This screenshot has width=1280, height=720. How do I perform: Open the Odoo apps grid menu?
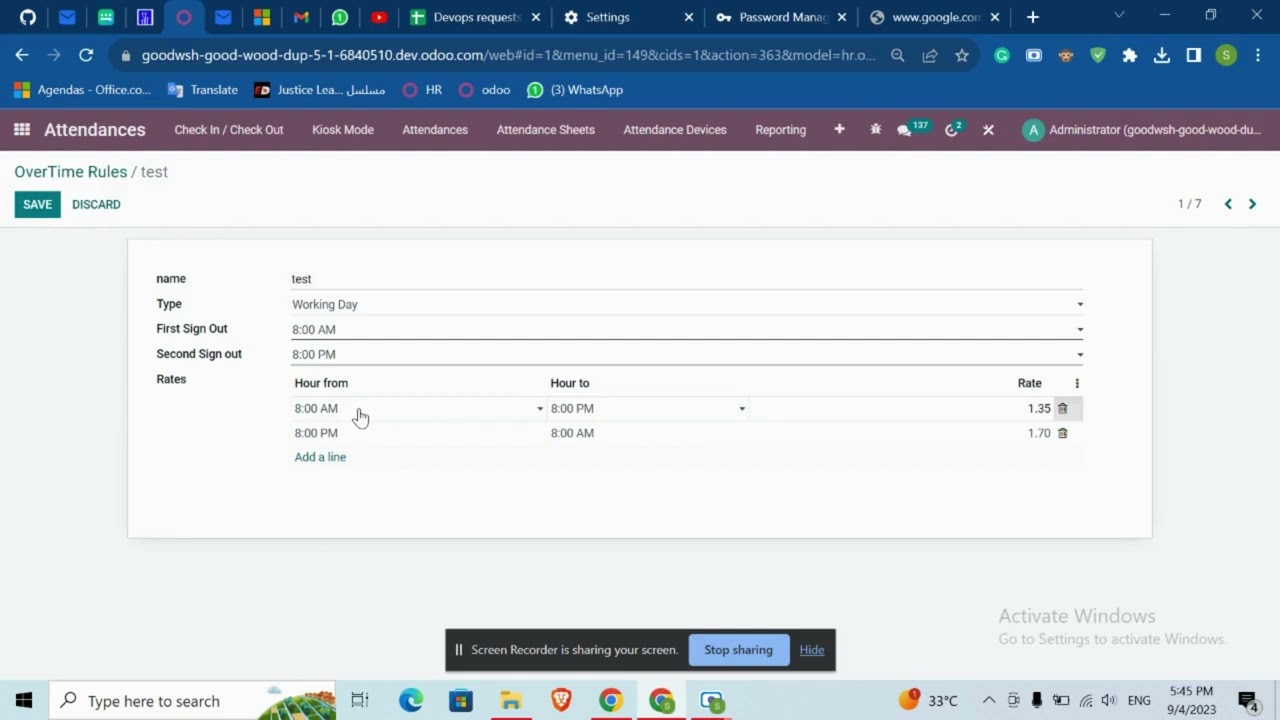tap(22, 130)
